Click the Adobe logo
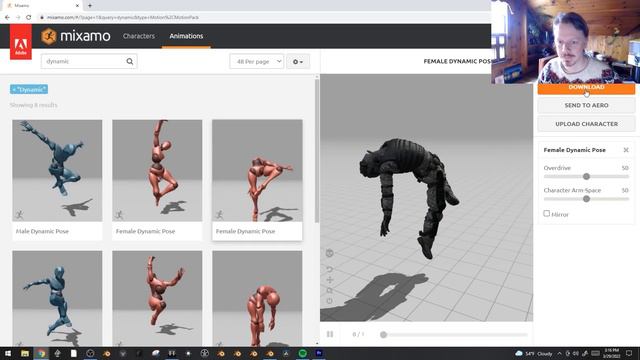This screenshot has height=360, width=640. click(x=21, y=42)
